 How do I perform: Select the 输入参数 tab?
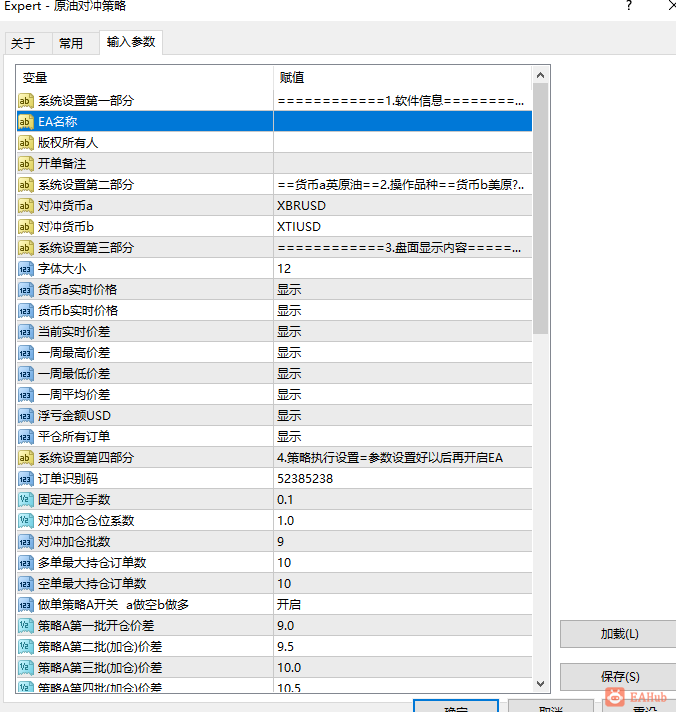(131, 42)
